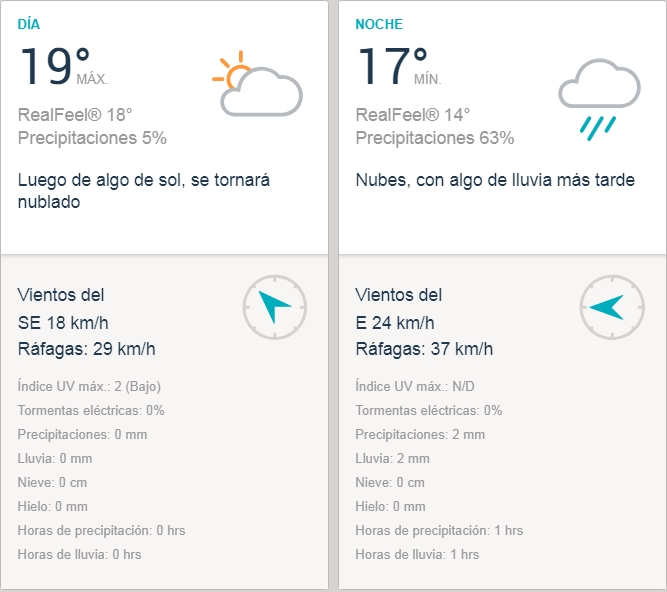Click the partly sunny weather icon
Screen dimensions: 667x592
(x=257, y=84)
